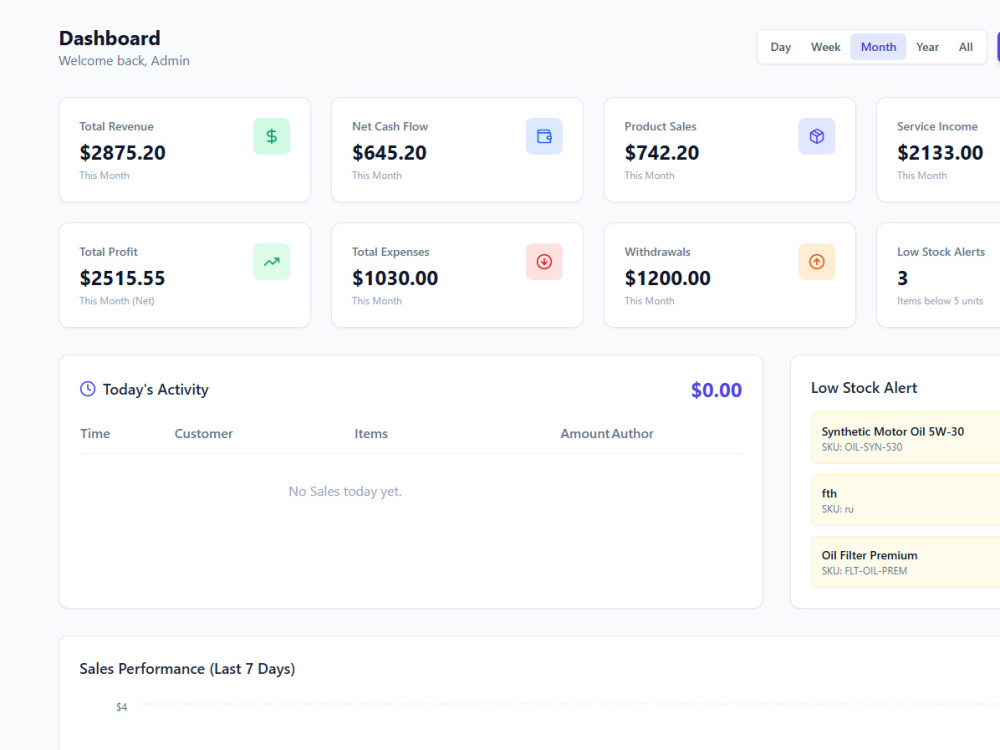This screenshot has height=750, width=1000.
Task: Click the $1200.00 withdrawals value
Action: (667, 278)
